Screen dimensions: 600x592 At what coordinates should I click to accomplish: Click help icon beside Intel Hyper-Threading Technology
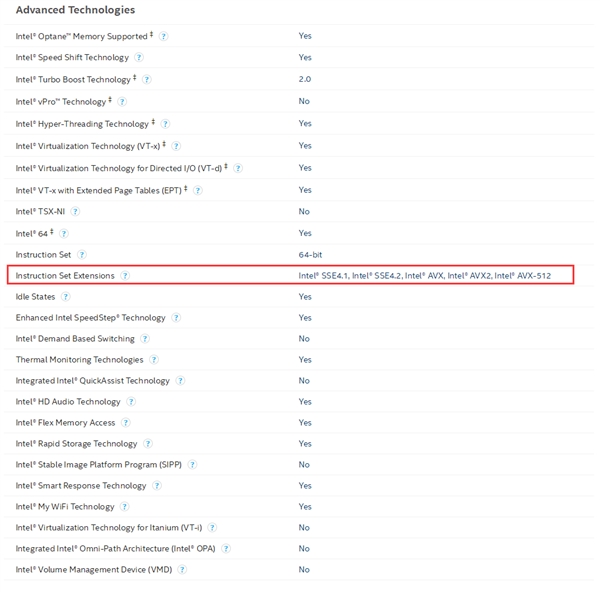[x=165, y=124]
